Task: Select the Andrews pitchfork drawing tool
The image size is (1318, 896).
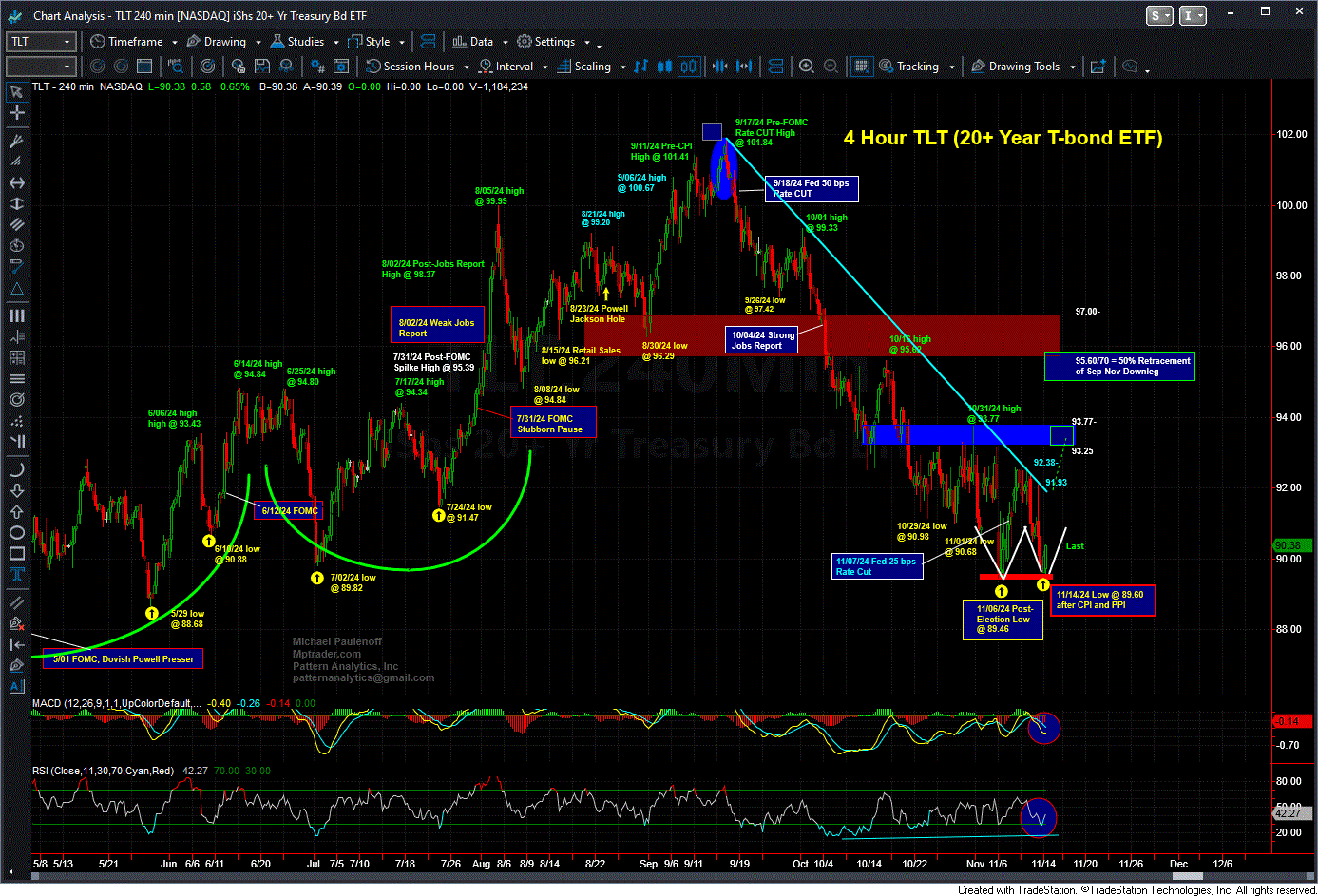Action: tap(16, 141)
